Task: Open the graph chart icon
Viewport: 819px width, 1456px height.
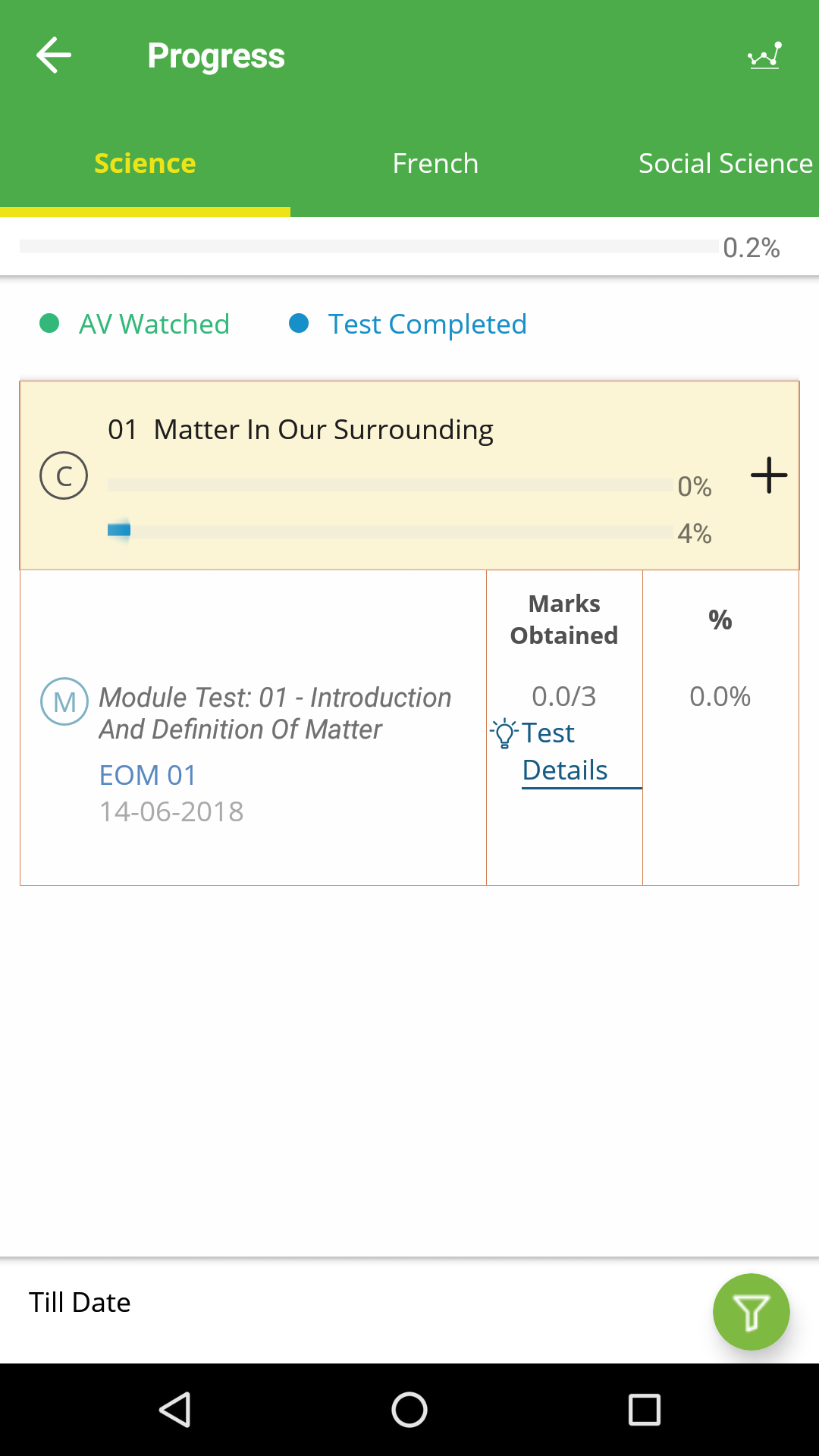Action: pos(764,55)
